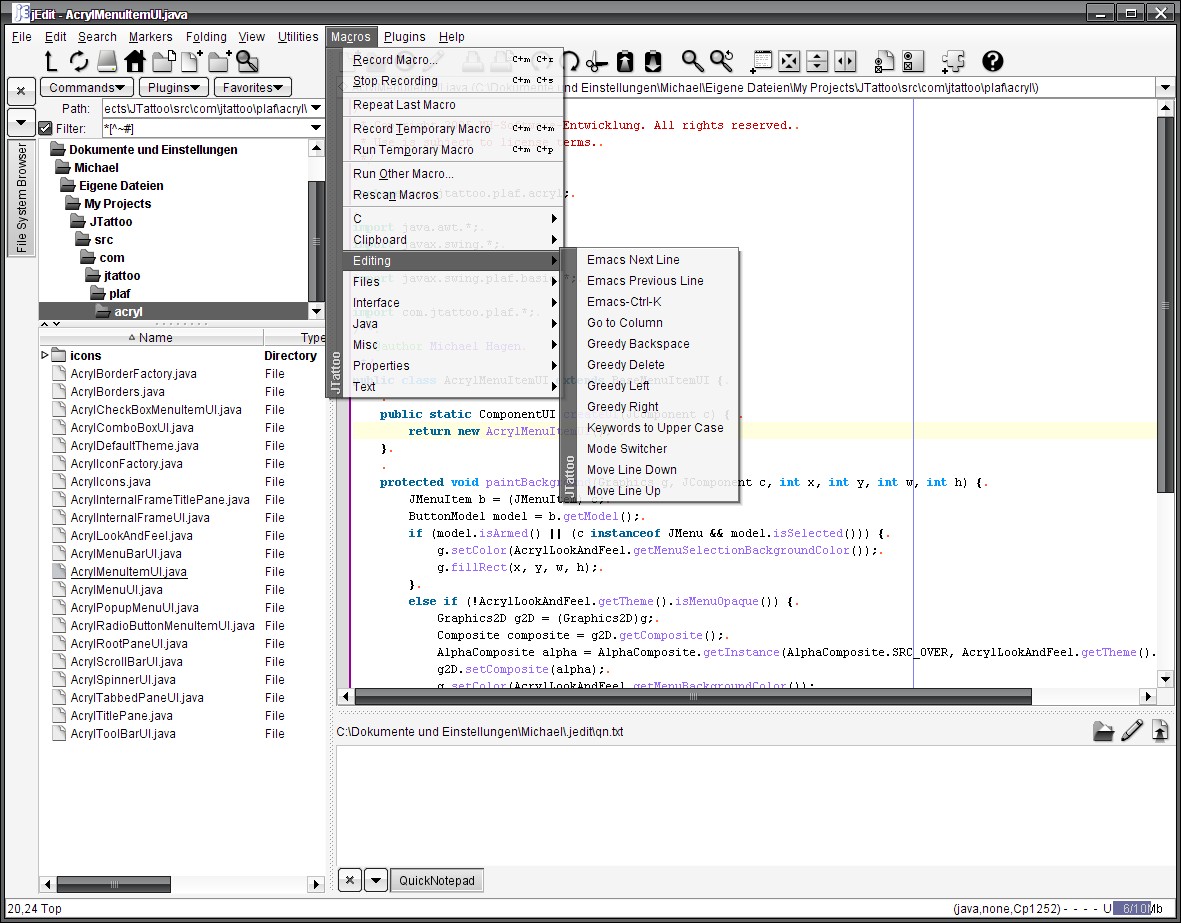
Task: Open the Utilities menu
Action: pos(298,36)
